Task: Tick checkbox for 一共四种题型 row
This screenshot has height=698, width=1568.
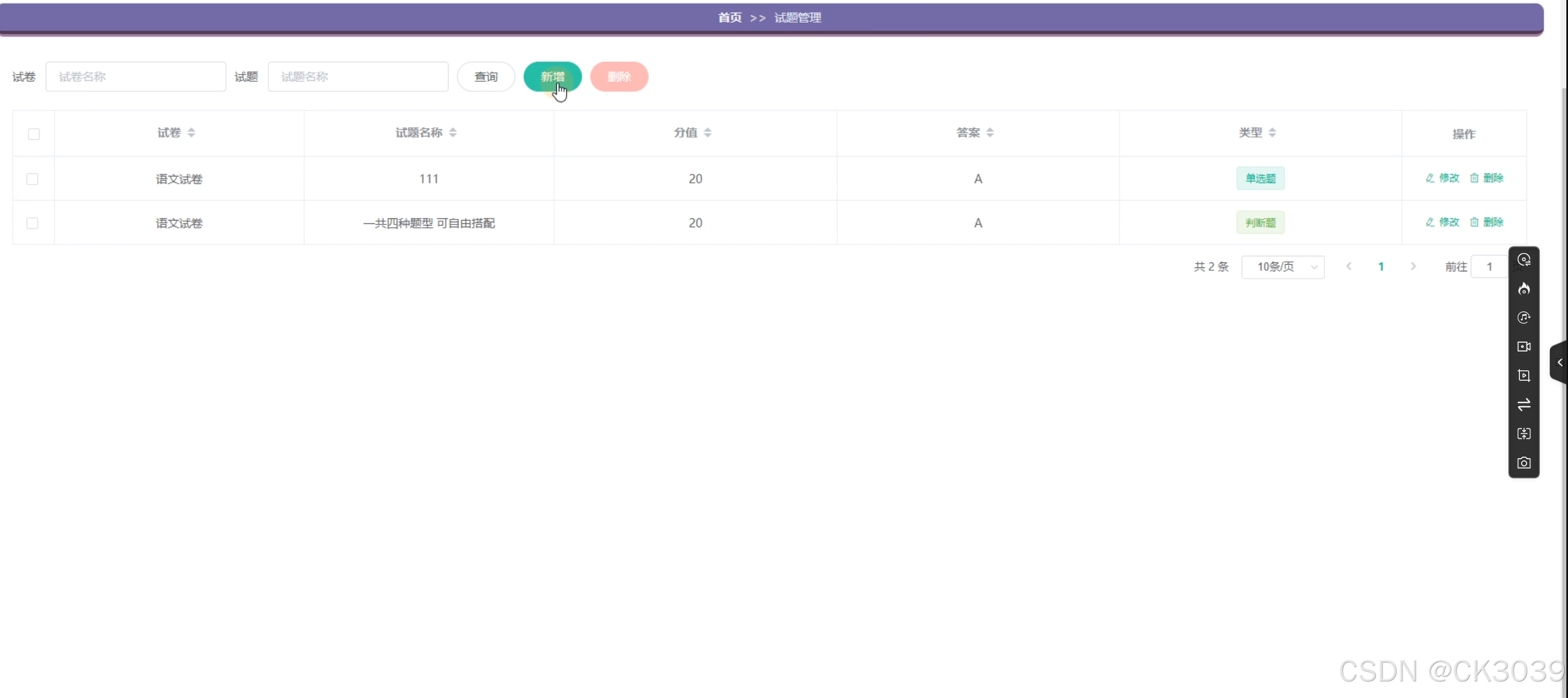Action: click(x=33, y=223)
